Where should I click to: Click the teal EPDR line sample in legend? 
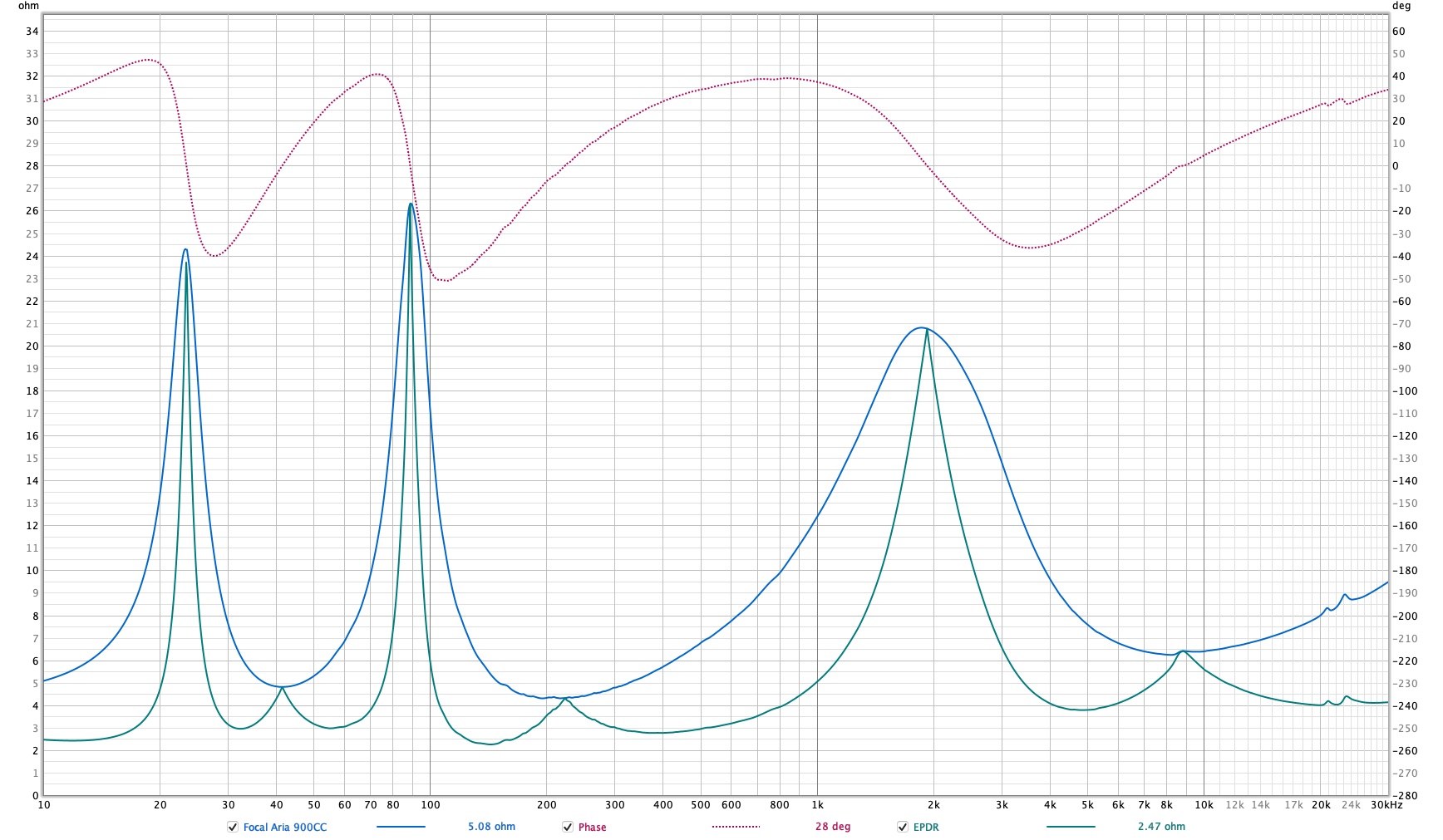pyautogui.click(x=1071, y=827)
